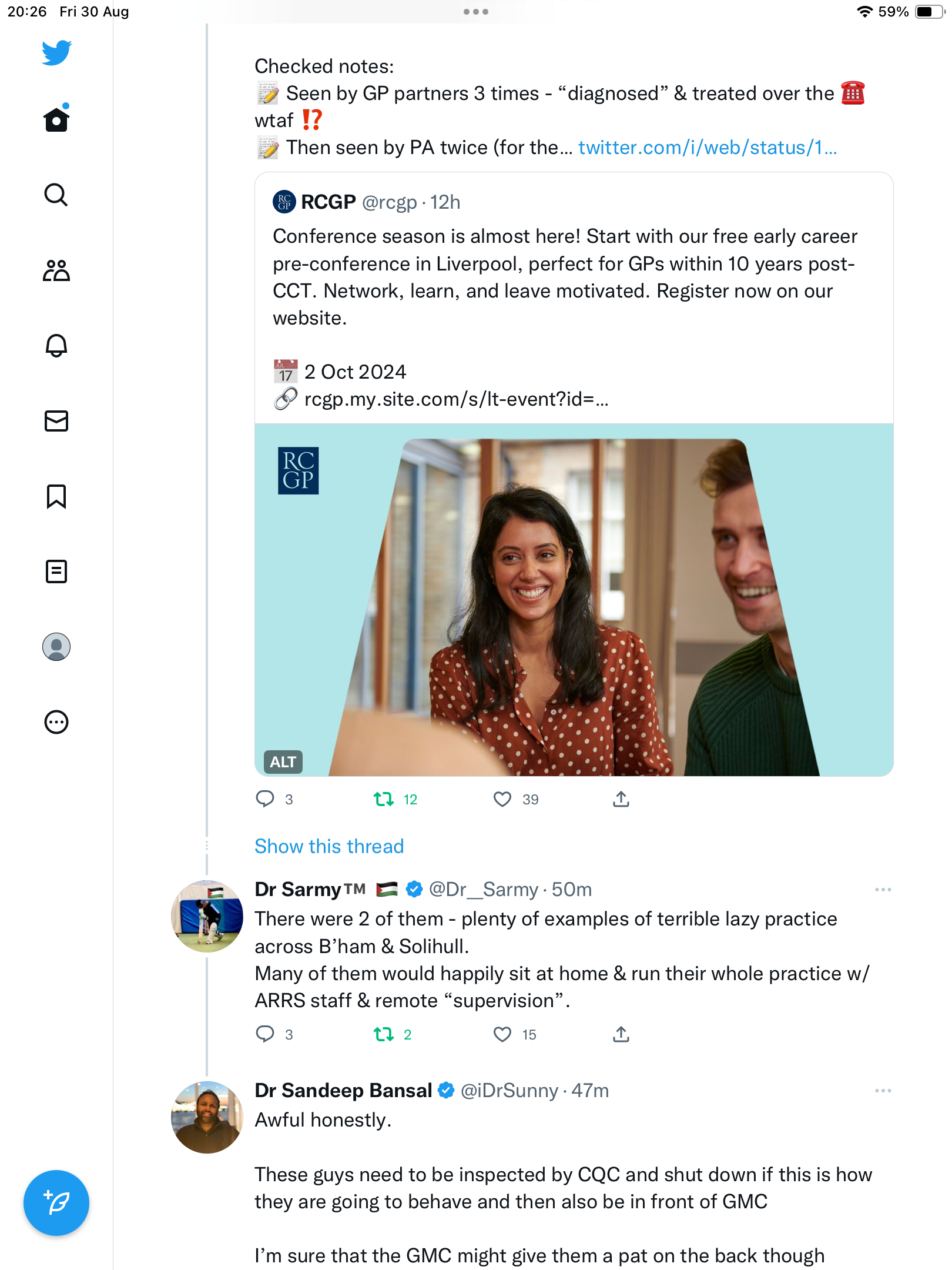This screenshot has height=1270, width=952.
Task: Open the twitter.com/i/web/status link
Action: [708, 148]
